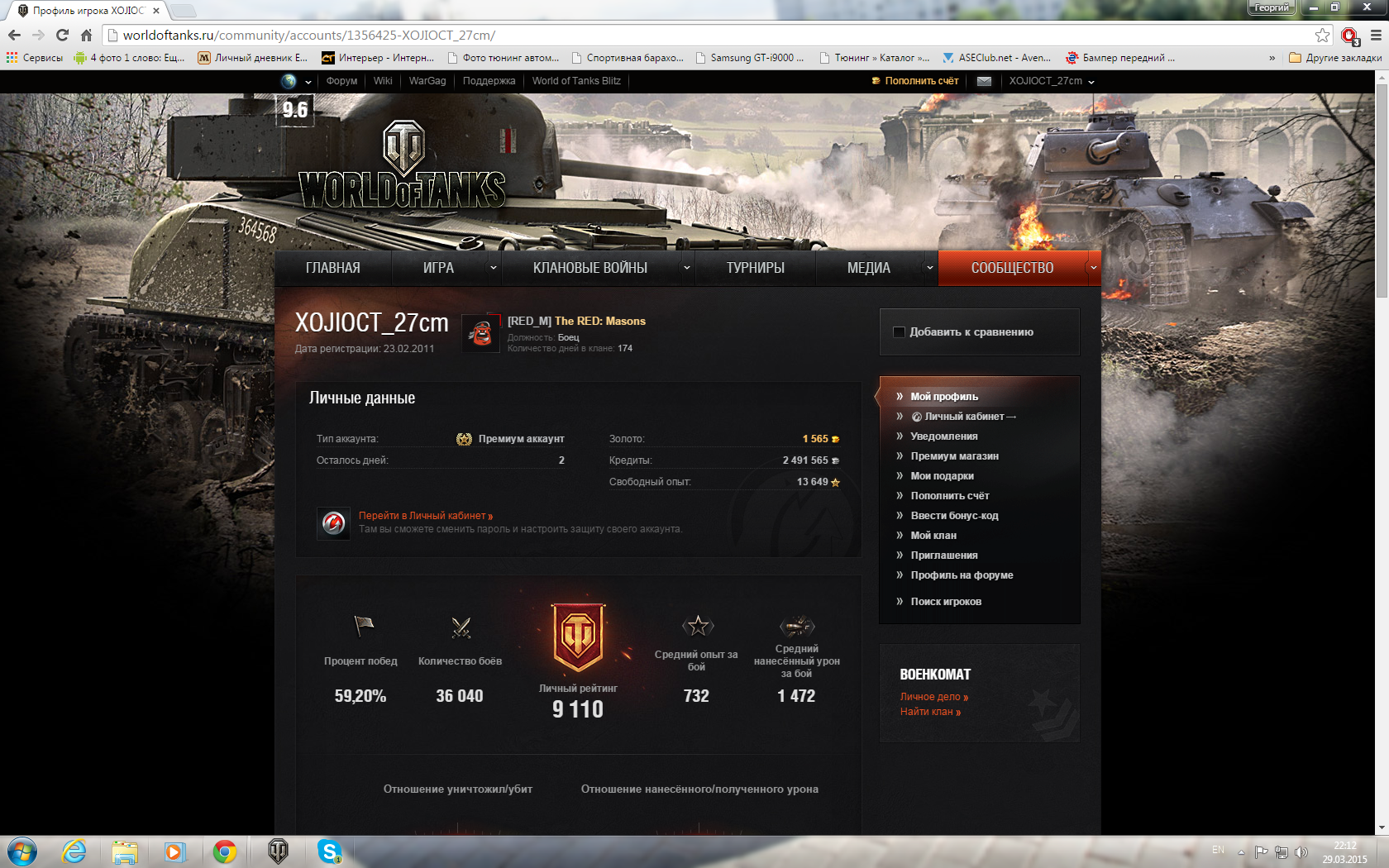The height and width of the screenshot is (868, 1389).
Task: Tick the Добавить к сравнению checkbox
Action: [899, 331]
